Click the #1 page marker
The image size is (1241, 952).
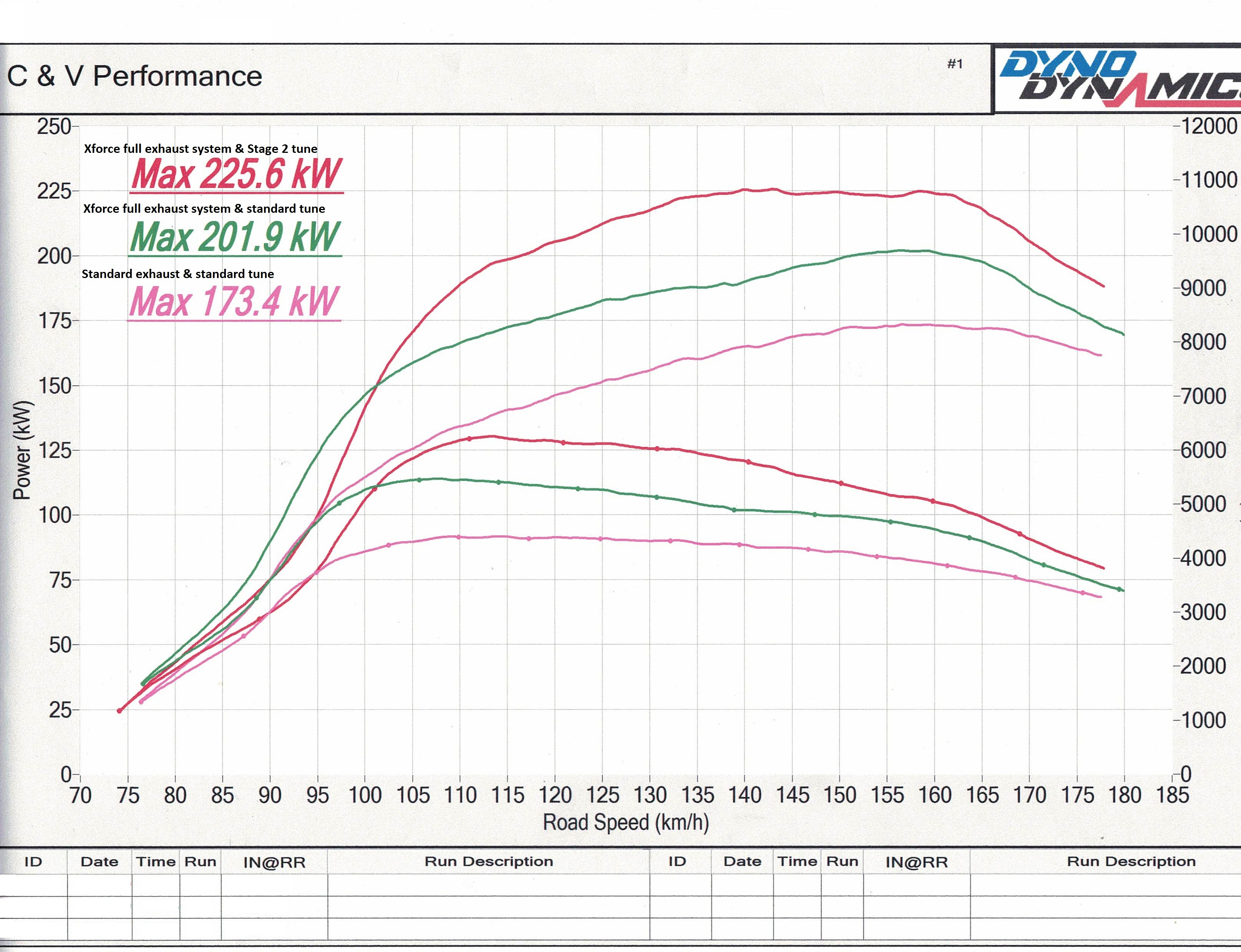tap(955, 63)
